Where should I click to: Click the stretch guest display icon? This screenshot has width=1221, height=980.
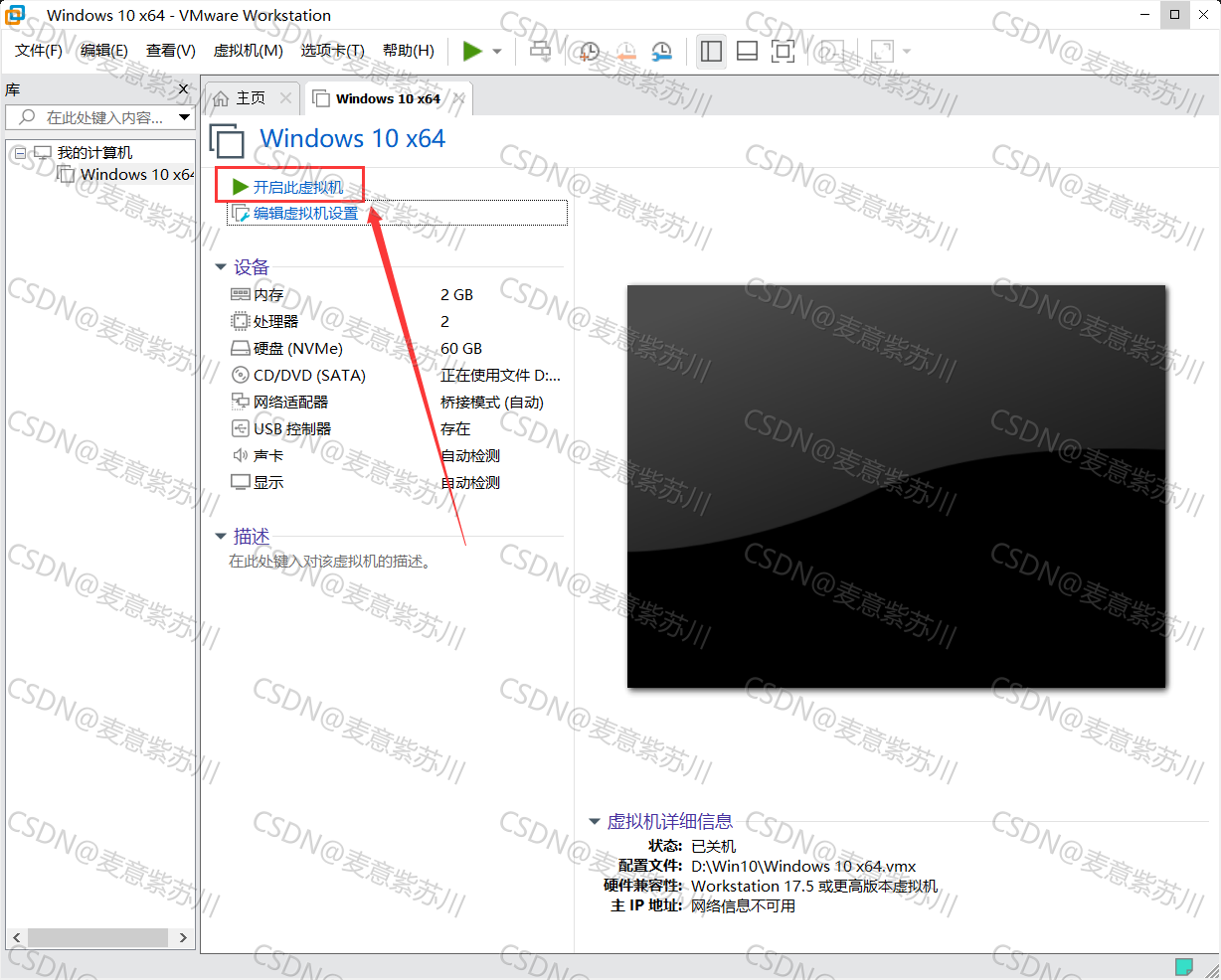[x=882, y=51]
